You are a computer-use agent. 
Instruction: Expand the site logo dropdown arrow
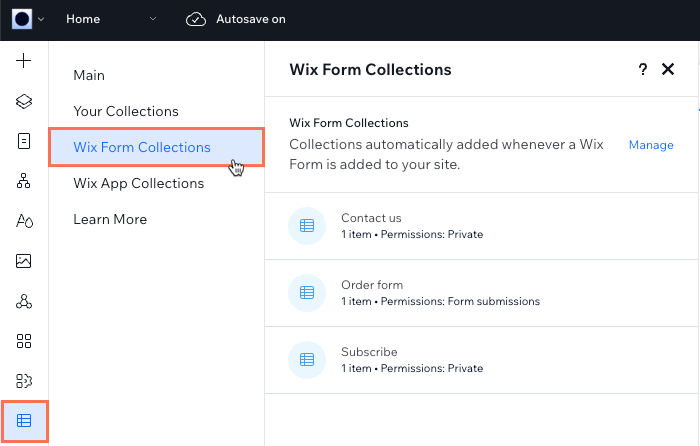pos(41,19)
